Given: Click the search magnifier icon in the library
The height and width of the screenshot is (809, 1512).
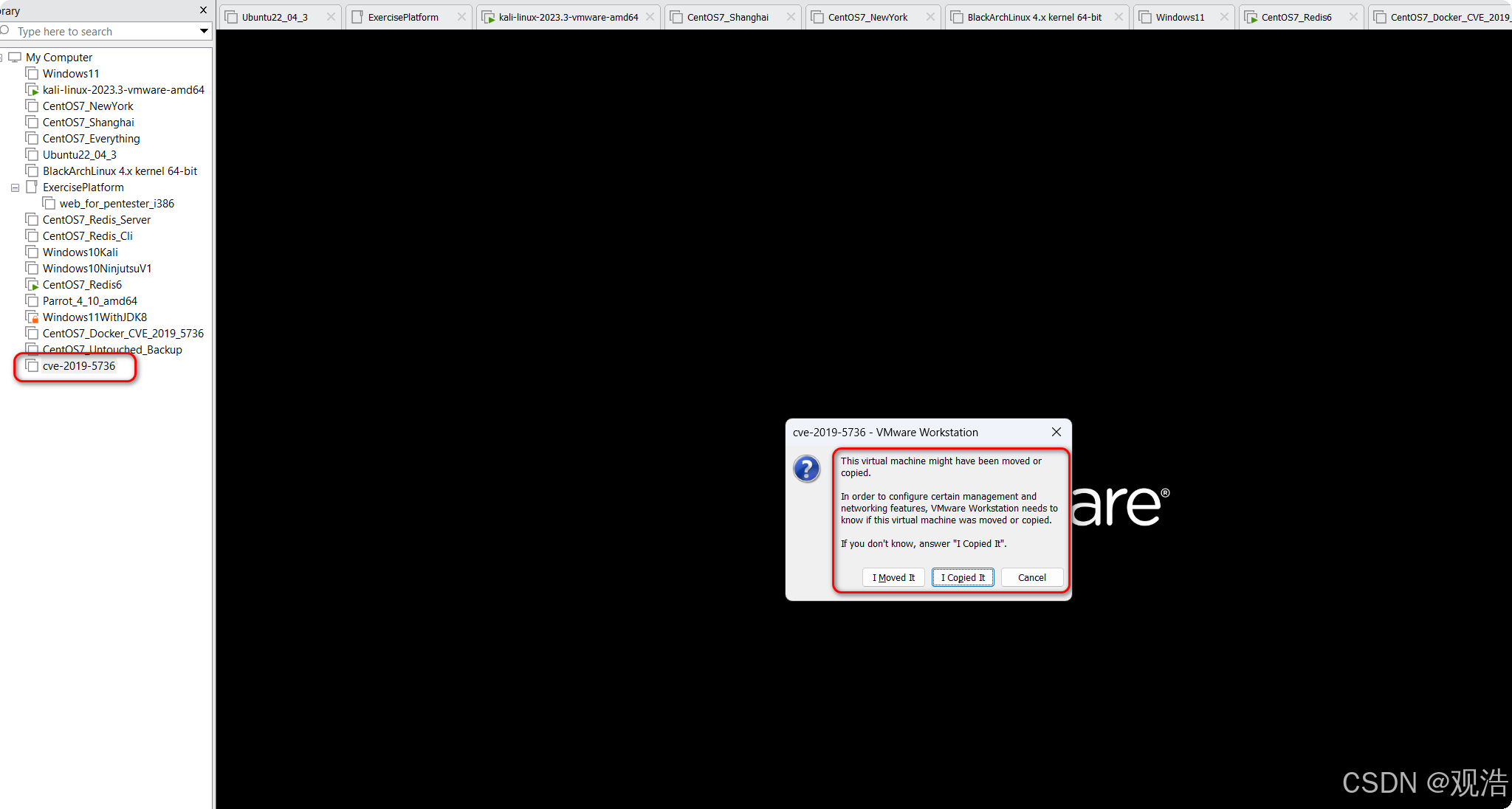Looking at the screenshot, I should pos(5,30).
